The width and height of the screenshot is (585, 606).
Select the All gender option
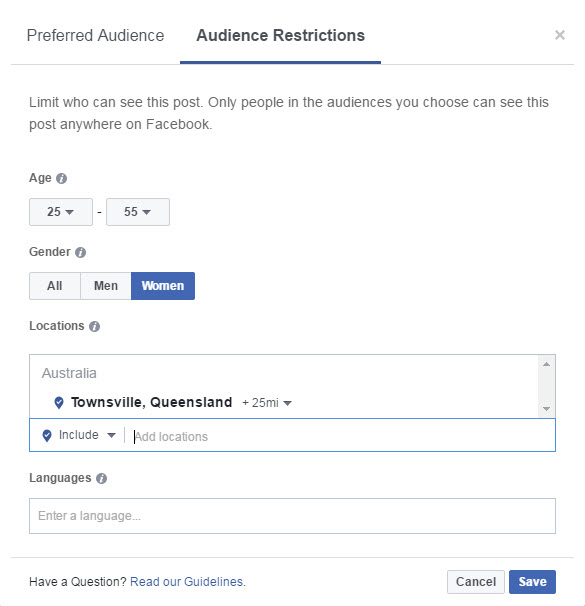click(55, 286)
